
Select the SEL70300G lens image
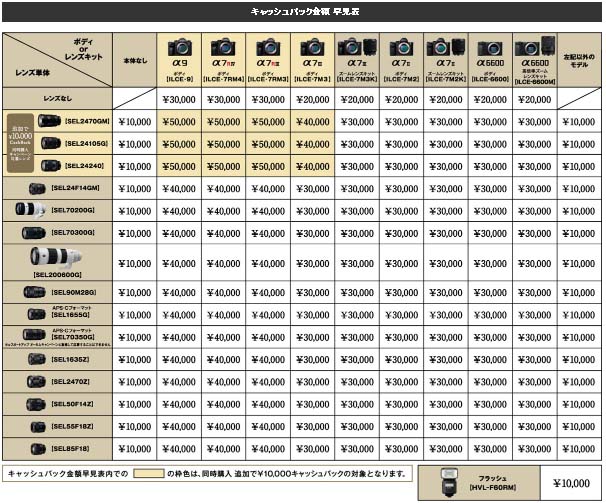(34, 233)
